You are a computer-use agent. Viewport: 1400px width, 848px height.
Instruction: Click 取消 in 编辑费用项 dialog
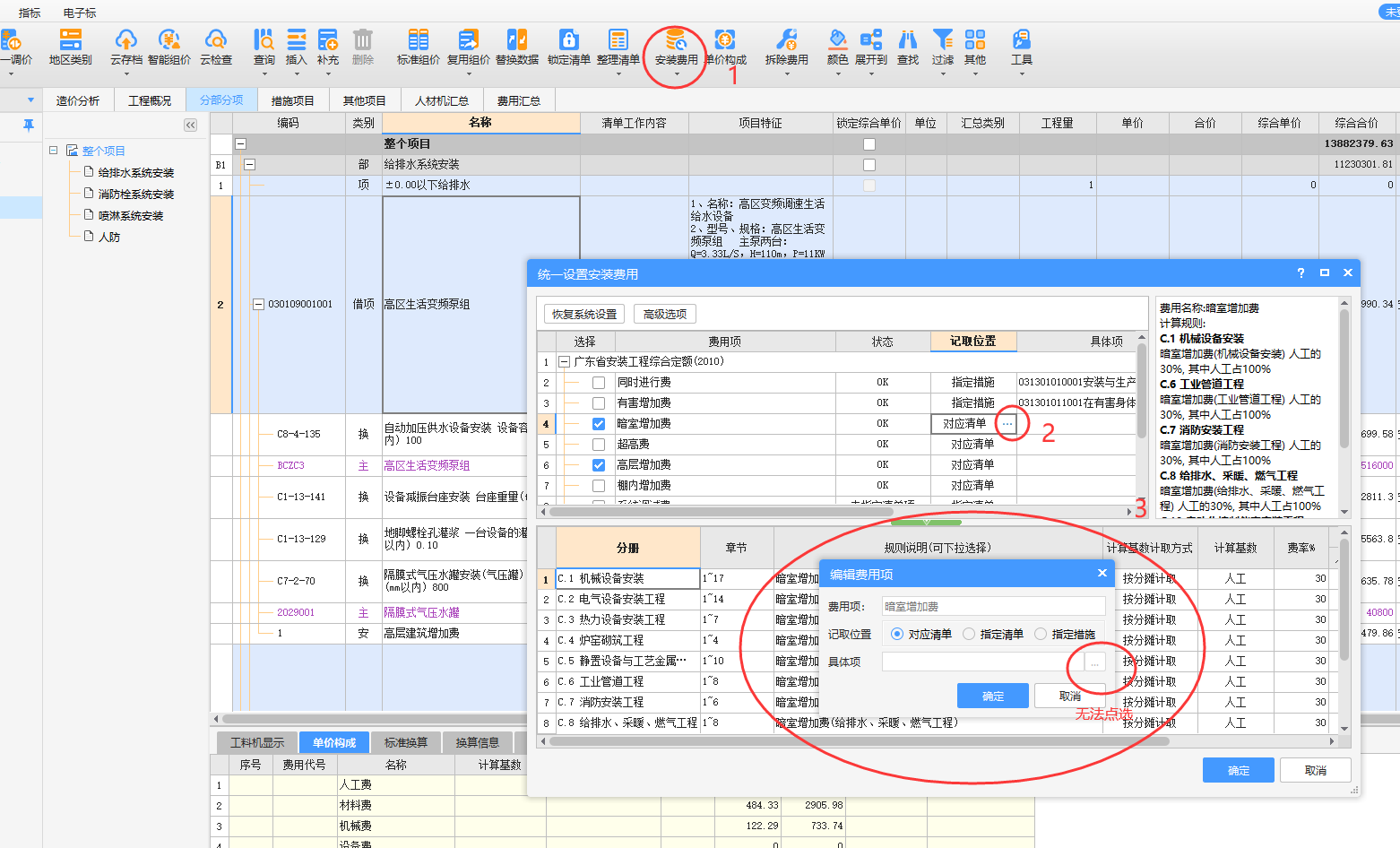coord(1070,696)
